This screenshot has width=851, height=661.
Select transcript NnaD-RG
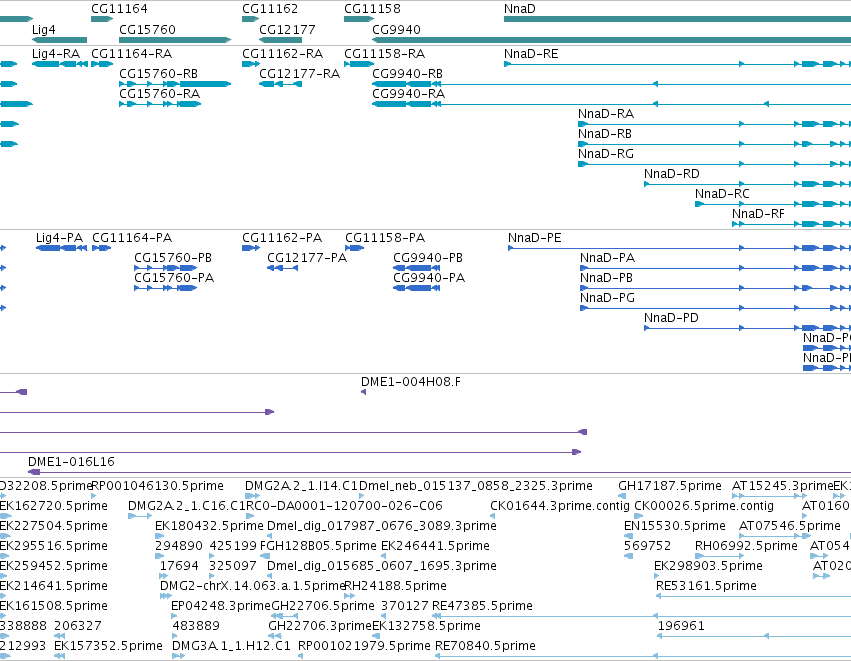[x=714, y=164]
